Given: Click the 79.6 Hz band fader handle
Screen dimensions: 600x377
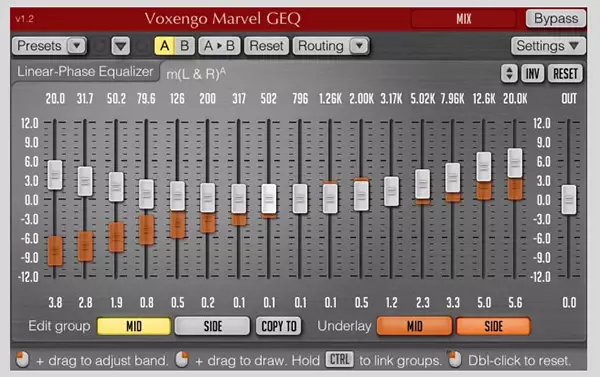Looking at the screenshot, I should [146, 194].
